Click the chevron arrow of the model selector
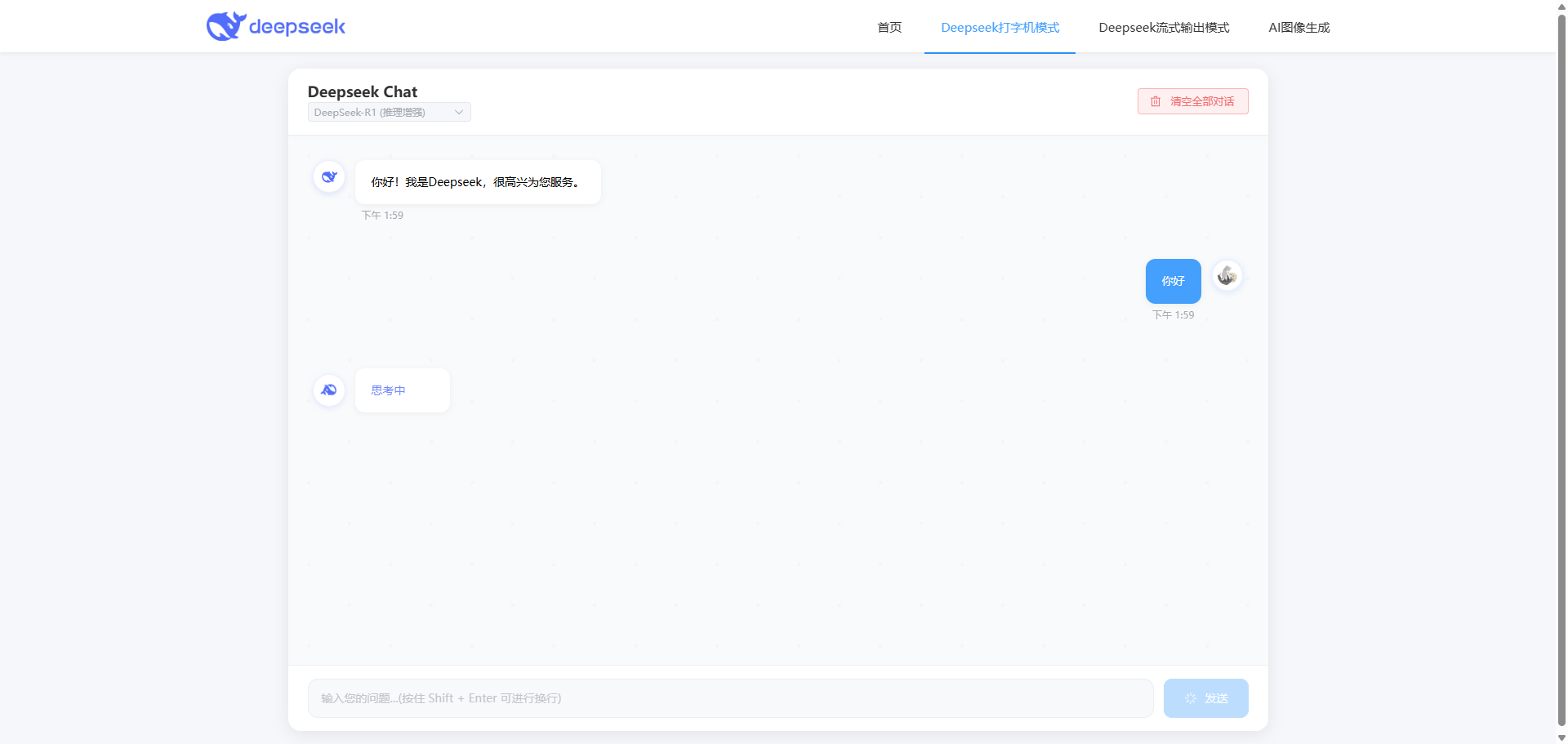 (x=459, y=112)
